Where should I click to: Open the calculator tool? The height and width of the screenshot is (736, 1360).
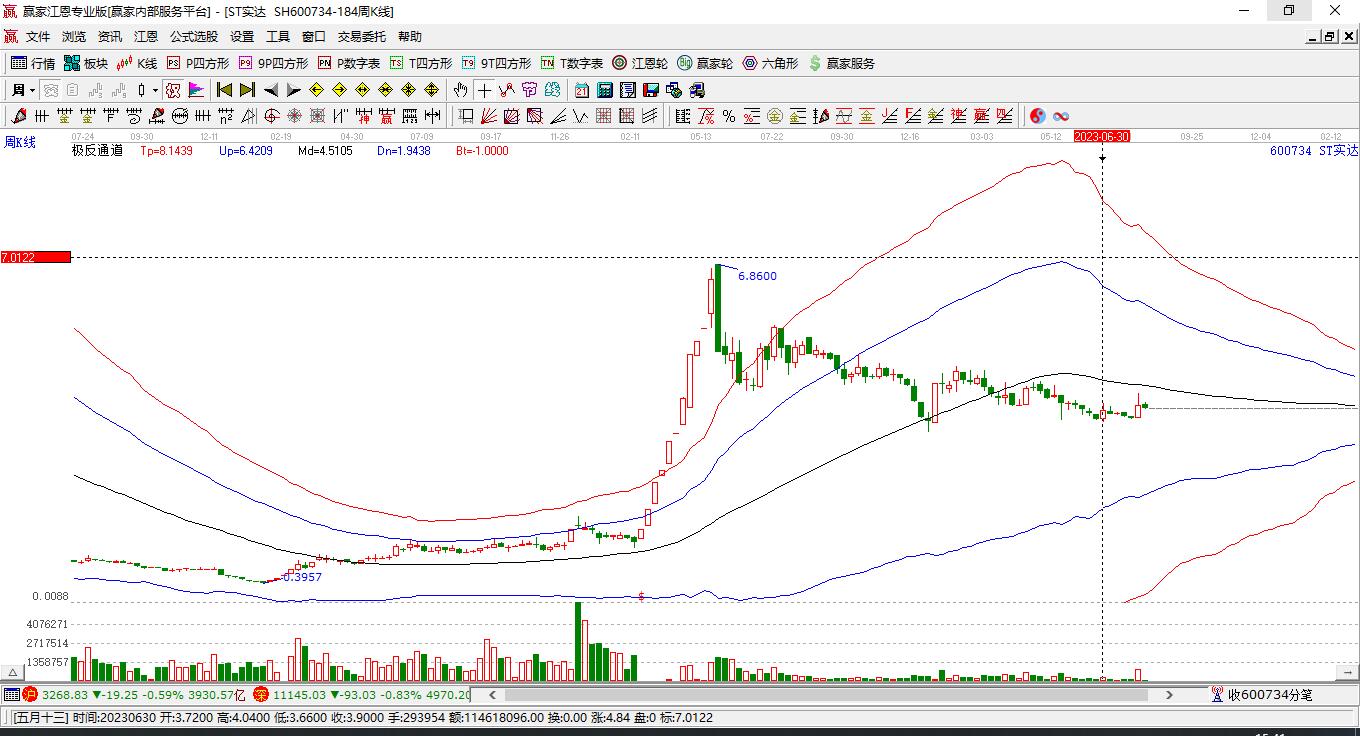(x=605, y=90)
